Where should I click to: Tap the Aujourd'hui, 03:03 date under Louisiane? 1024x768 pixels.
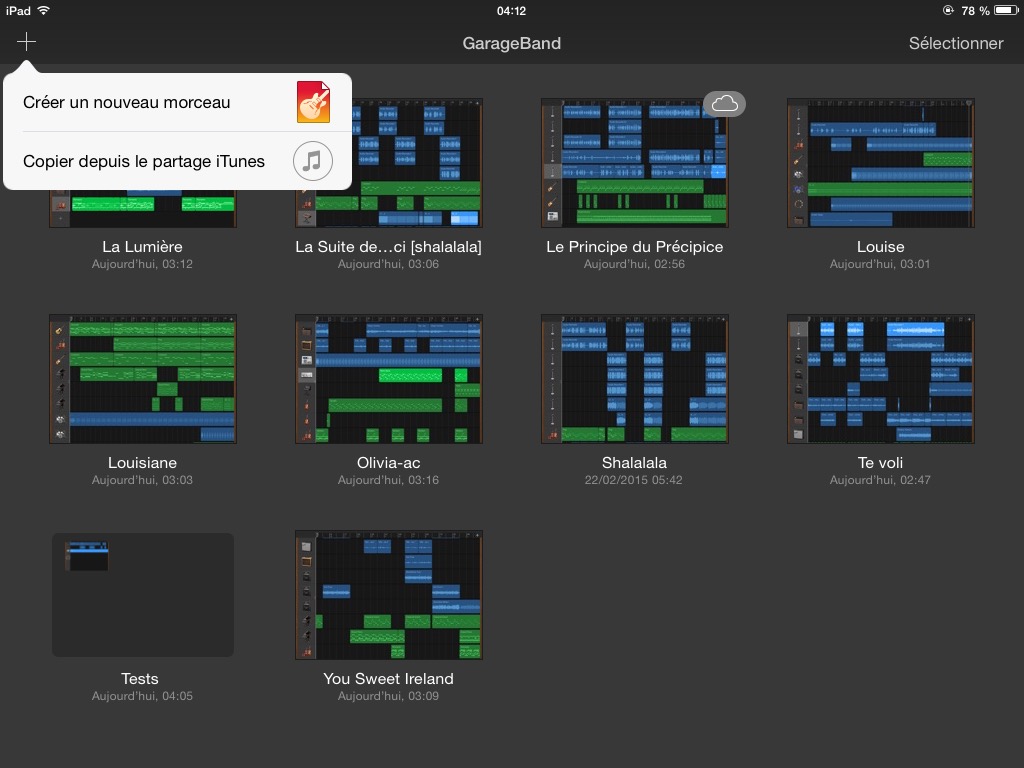142,480
